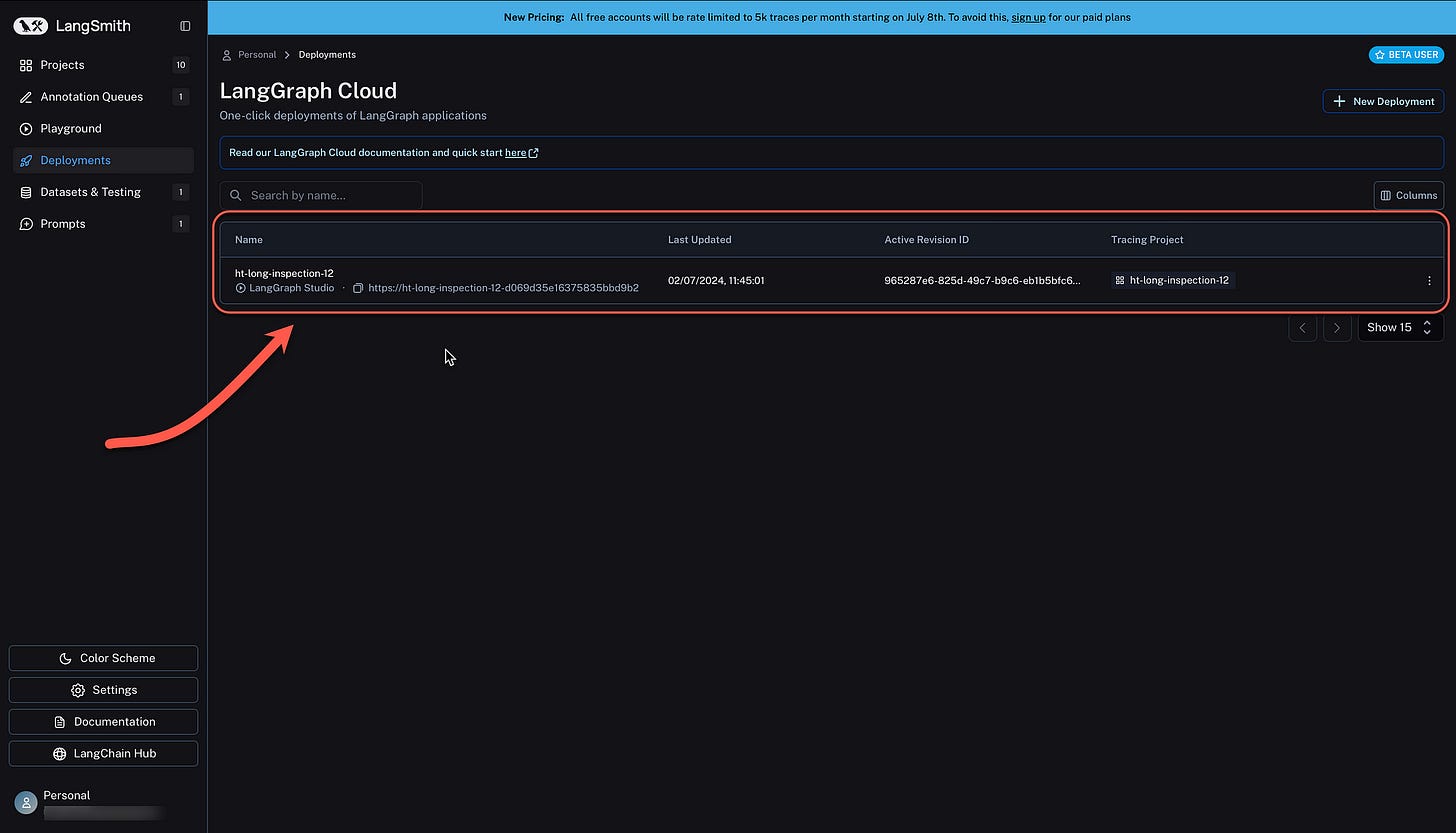Click the Personal account avatar
The height and width of the screenshot is (833, 1456).
[x=26, y=803]
